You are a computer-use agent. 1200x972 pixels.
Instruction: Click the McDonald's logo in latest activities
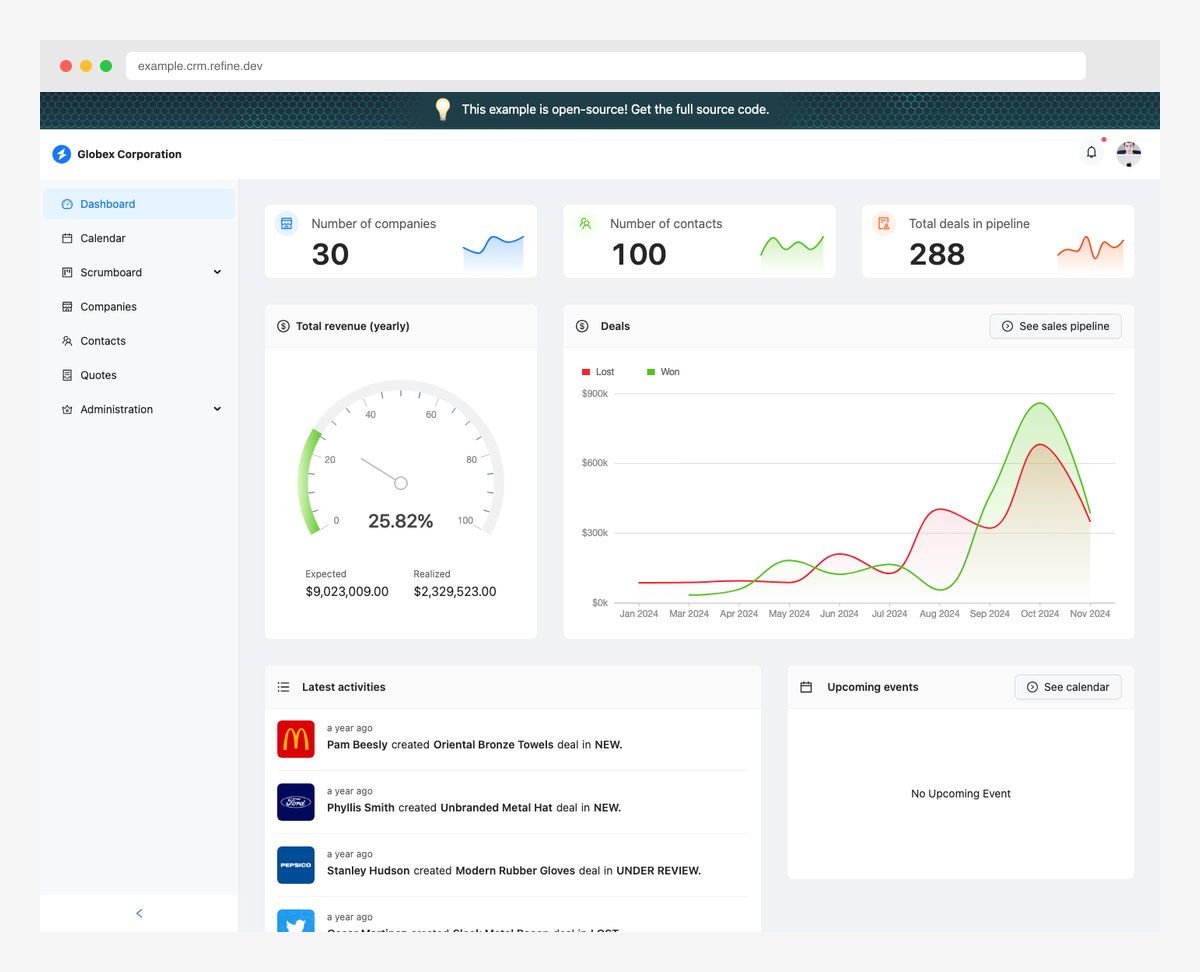point(295,738)
